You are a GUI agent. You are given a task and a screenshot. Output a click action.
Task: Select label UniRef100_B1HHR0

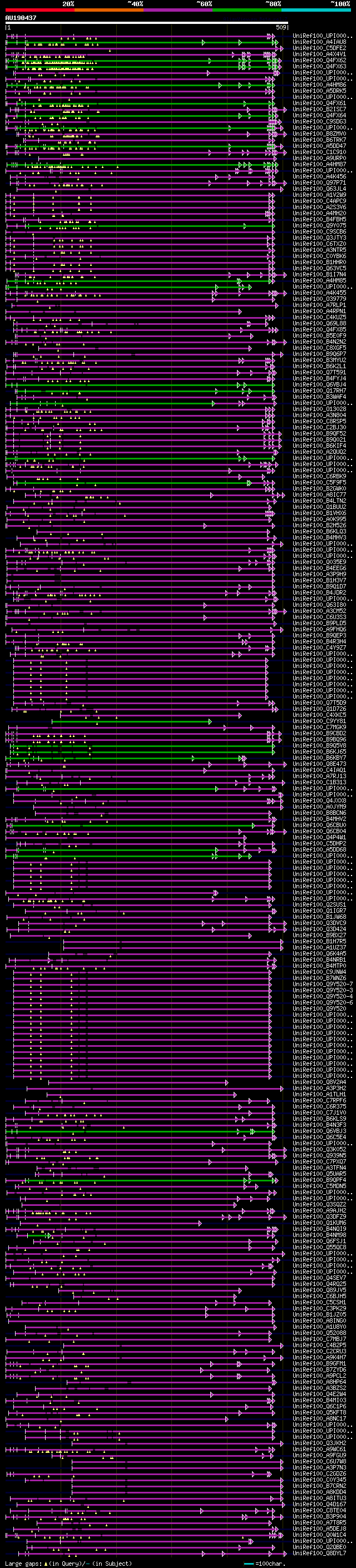coord(319,263)
